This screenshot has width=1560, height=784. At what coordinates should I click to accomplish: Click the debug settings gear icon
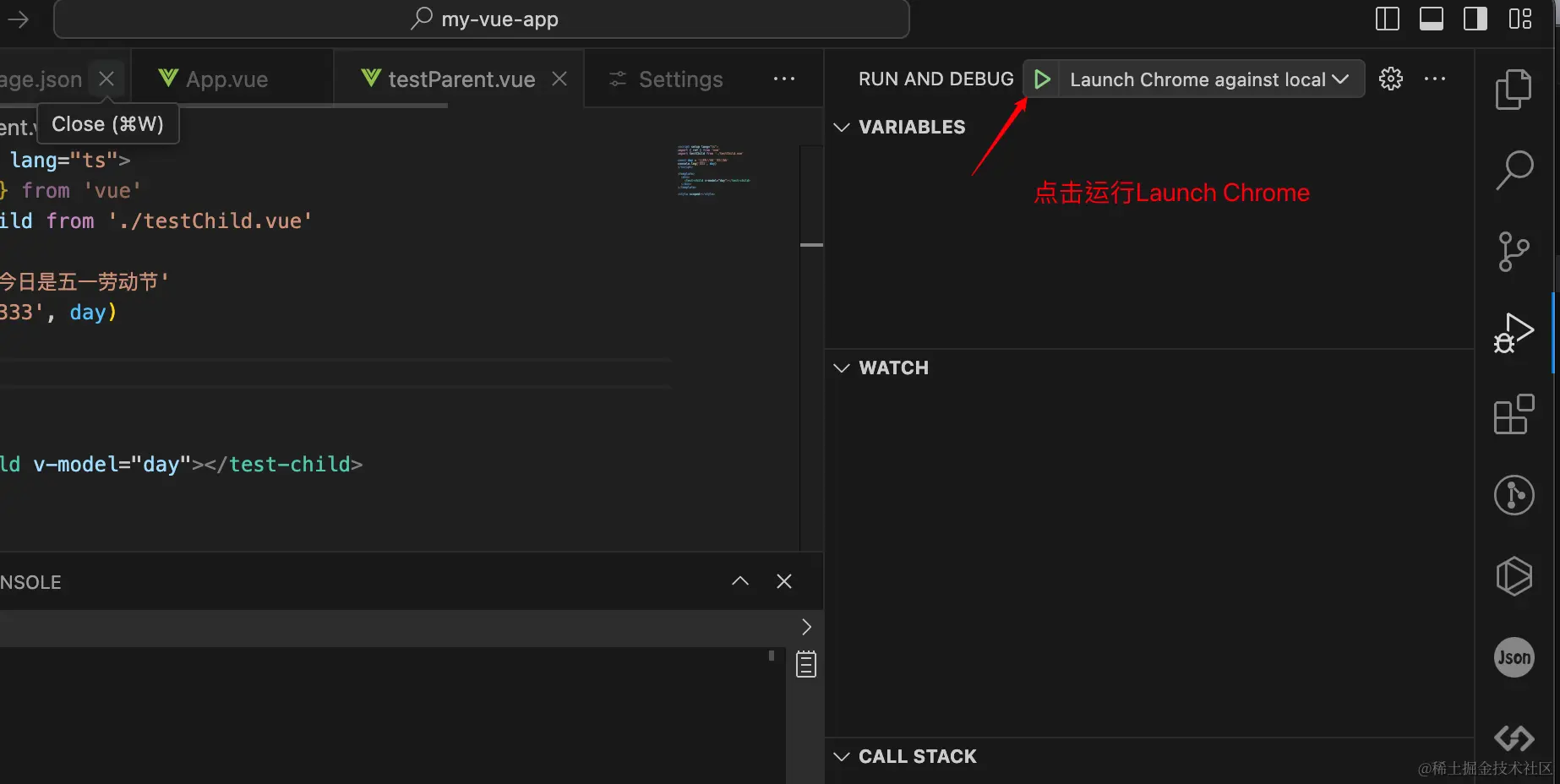1390,79
